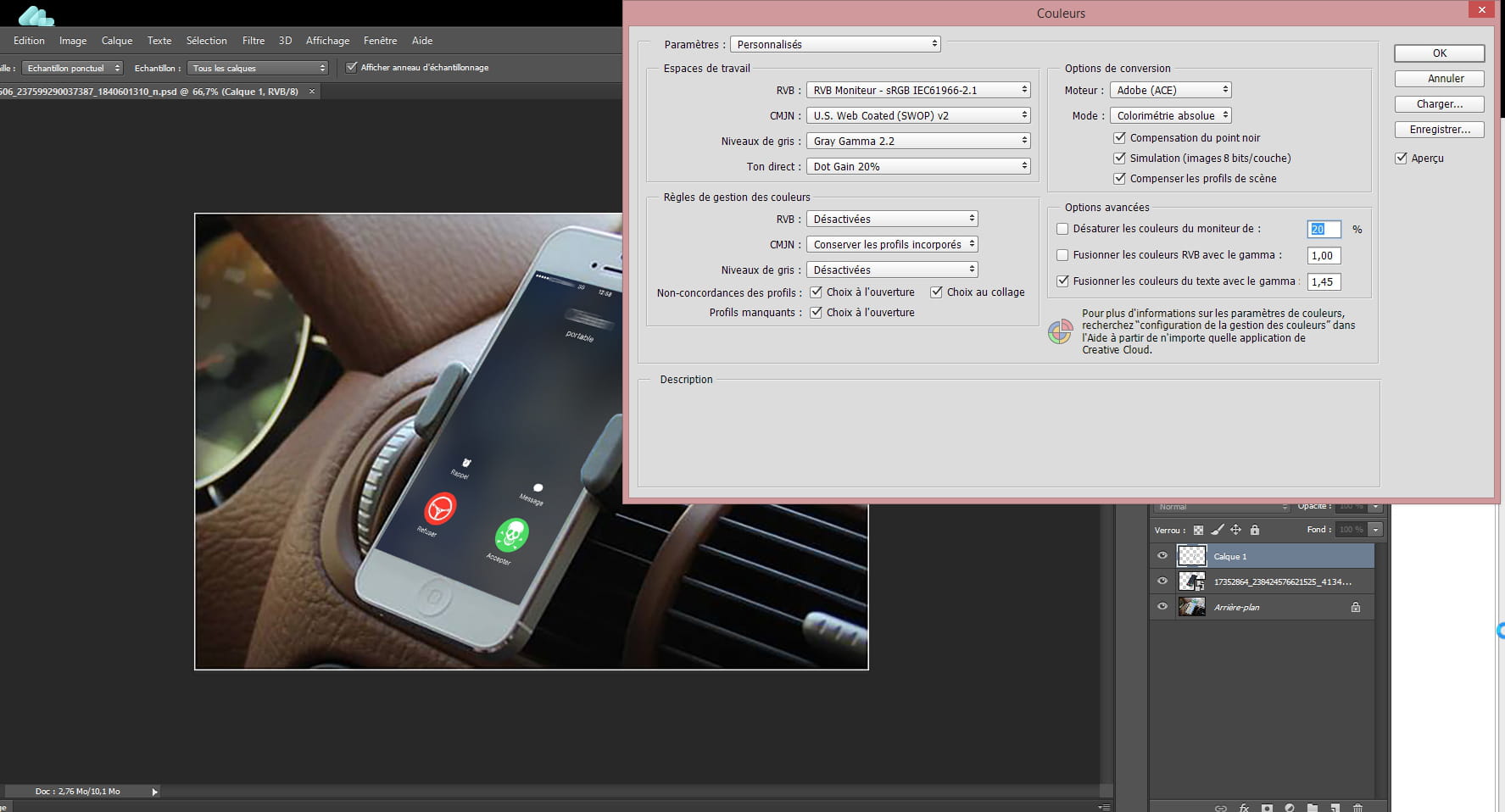Click the cloud logo icon top-left

(36, 15)
